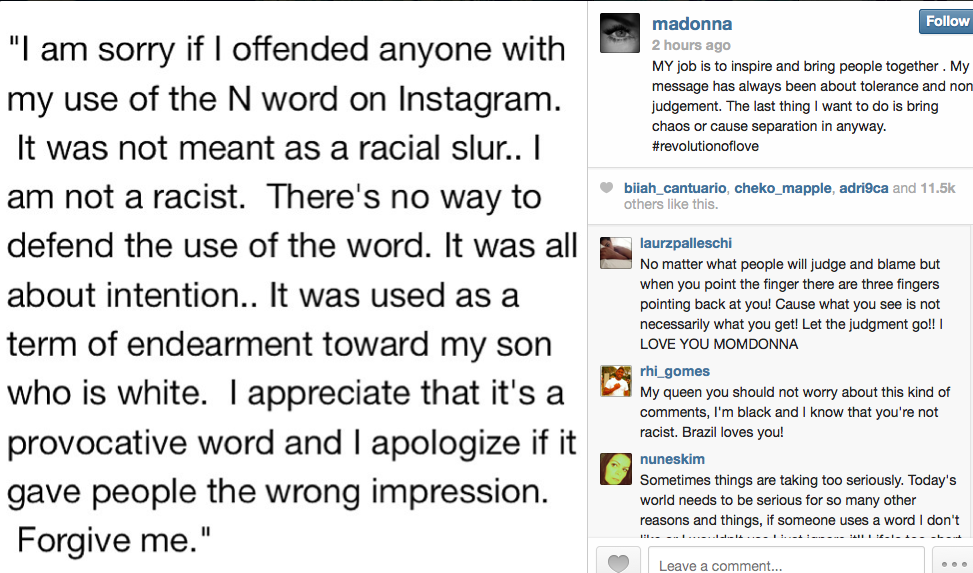Click the Follow button for madonna
The height and width of the screenshot is (573, 973).
coord(946,22)
